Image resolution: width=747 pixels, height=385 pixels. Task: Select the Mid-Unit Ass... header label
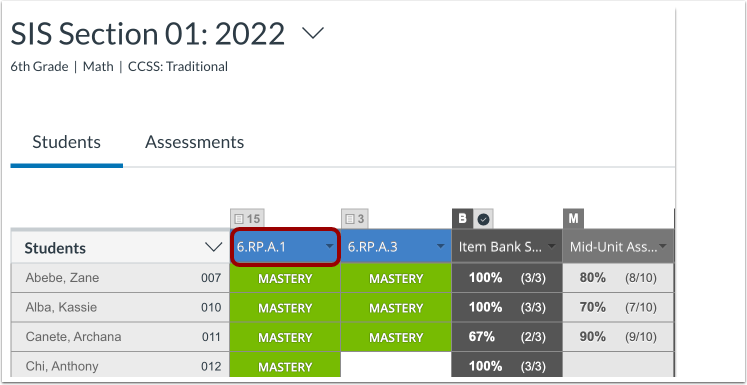point(613,247)
